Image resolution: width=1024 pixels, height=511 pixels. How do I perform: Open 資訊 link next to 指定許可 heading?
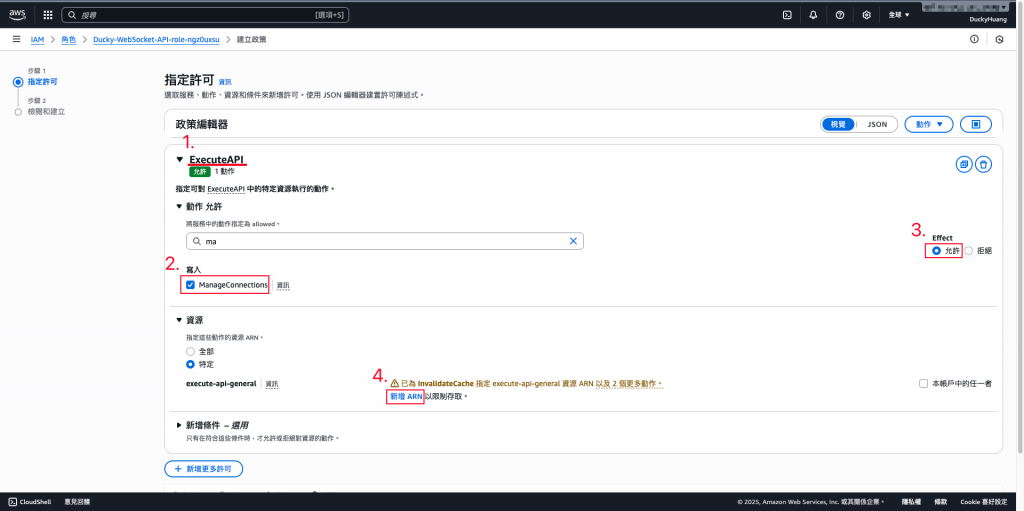(x=225, y=82)
